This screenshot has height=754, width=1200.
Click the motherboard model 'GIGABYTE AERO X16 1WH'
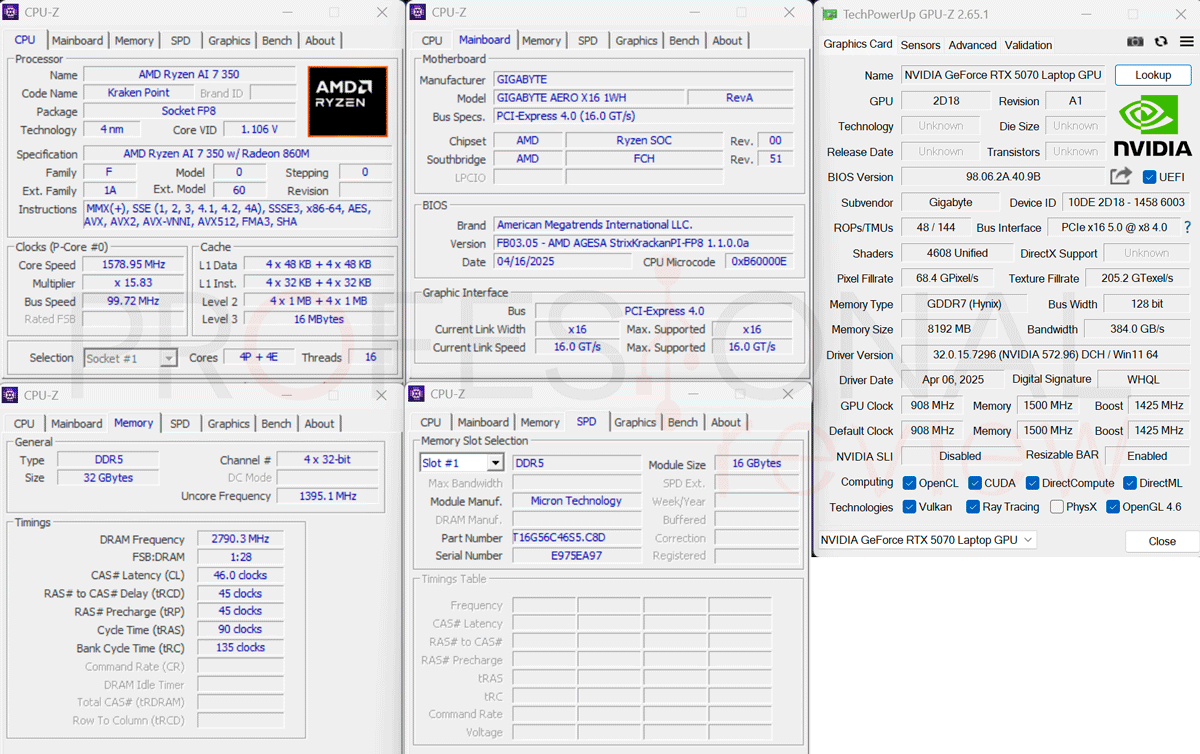point(590,98)
